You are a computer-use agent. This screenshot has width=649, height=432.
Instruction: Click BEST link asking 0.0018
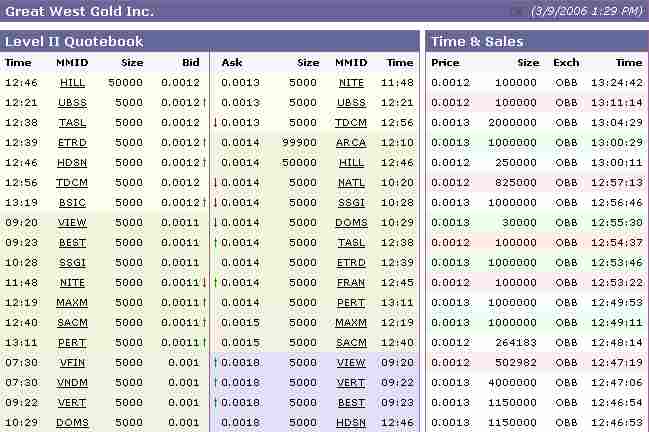[x=351, y=403]
